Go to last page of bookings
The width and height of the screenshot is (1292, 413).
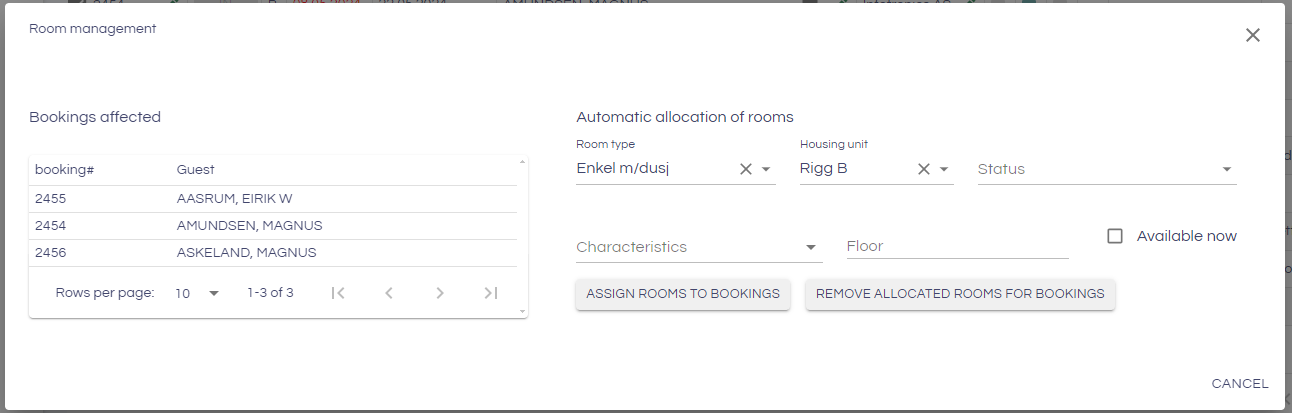tap(490, 293)
